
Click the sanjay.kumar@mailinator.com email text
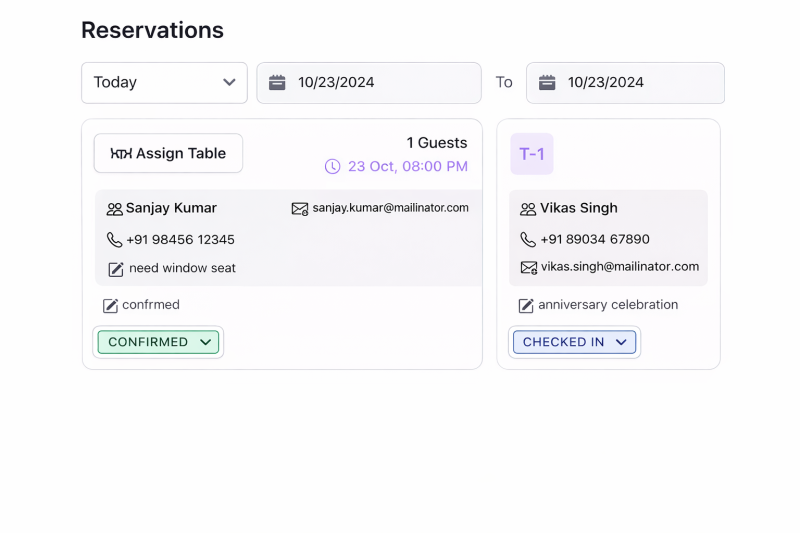point(390,208)
